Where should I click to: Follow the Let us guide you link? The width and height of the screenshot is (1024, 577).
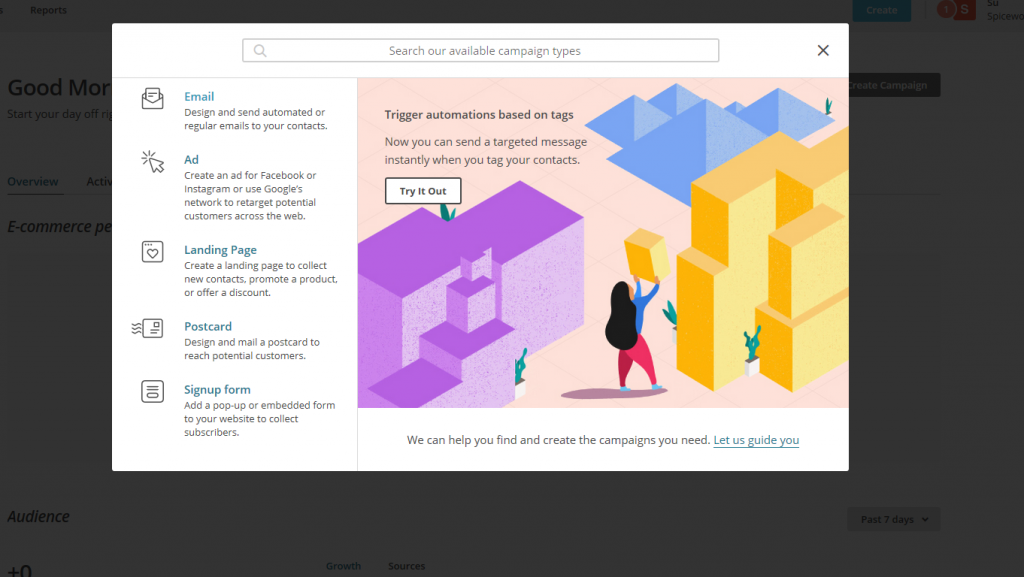click(x=756, y=440)
